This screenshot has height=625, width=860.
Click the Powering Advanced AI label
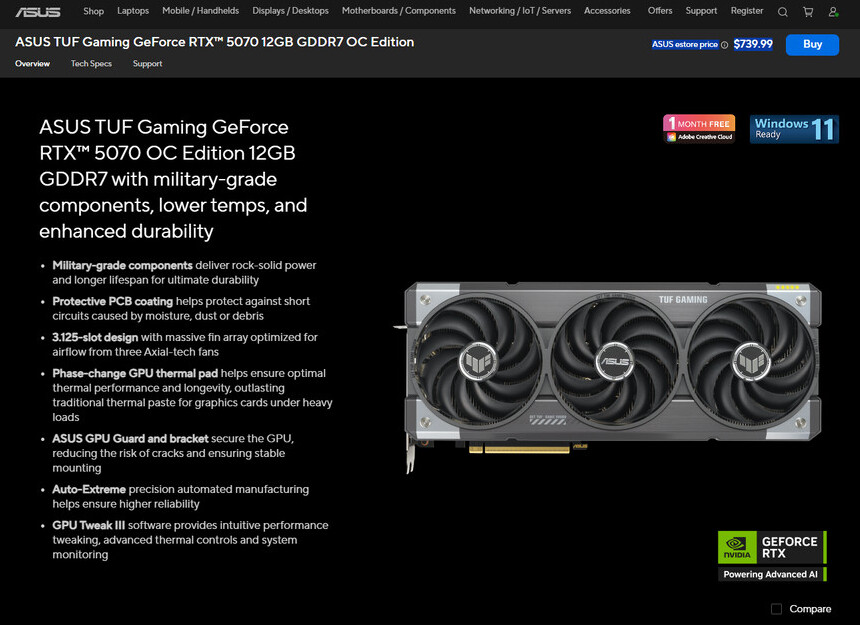772,575
